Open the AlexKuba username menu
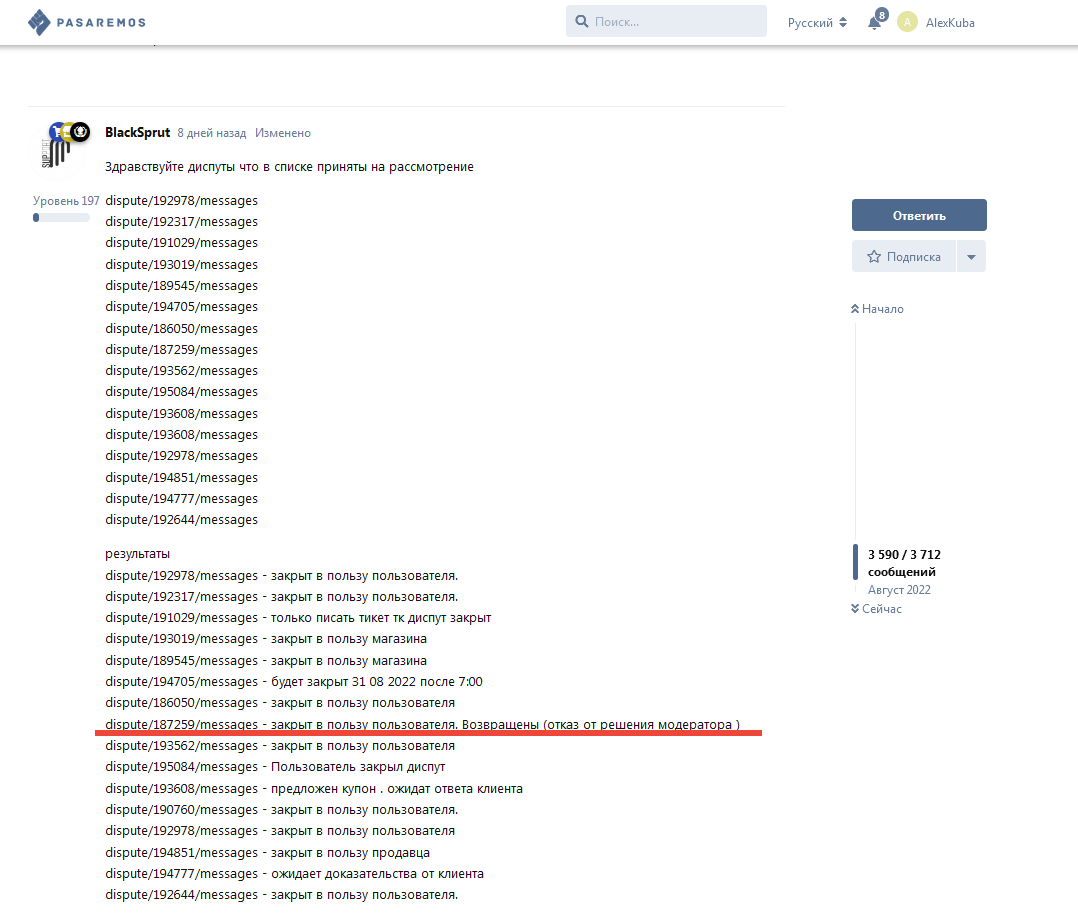 pyautogui.click(x=949, y=23)
